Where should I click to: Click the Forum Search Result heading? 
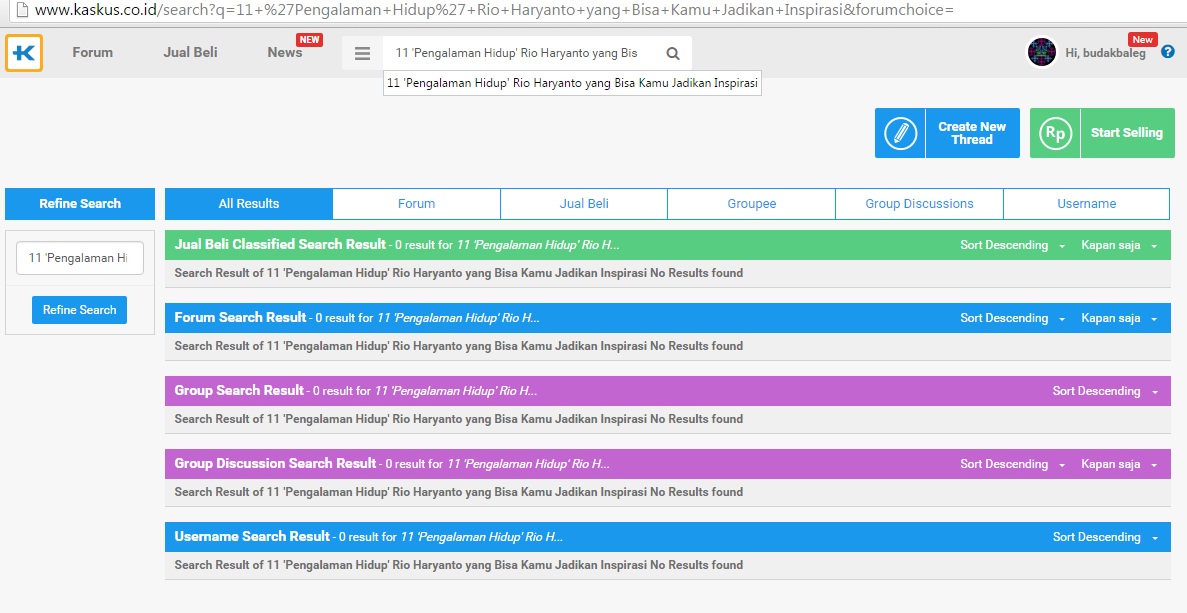click(x=240, y=318)
